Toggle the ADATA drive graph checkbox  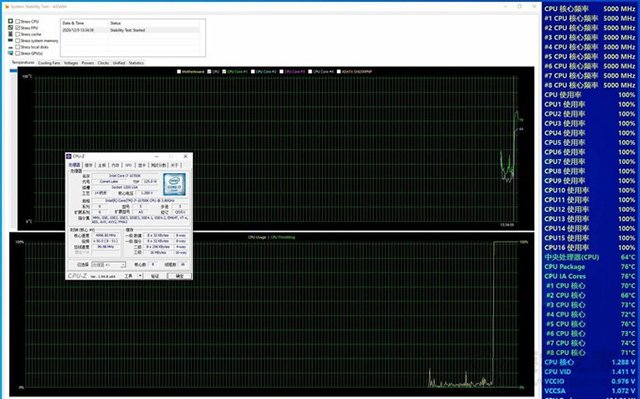pos(339,71)
